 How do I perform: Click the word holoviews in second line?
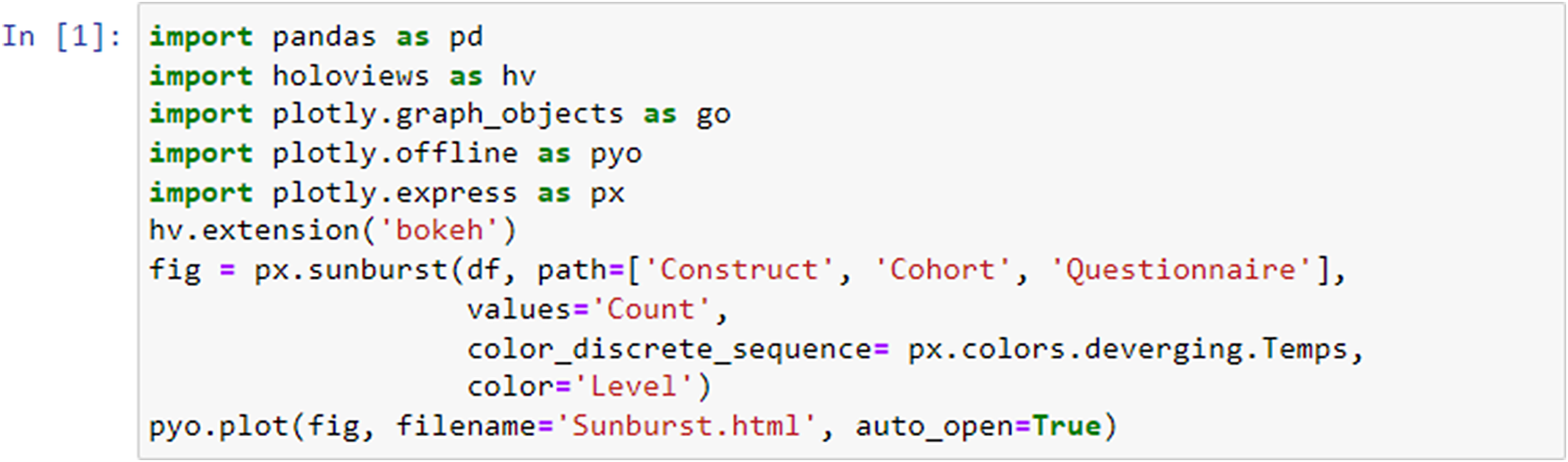pyautogui.click(x=350, y=76)
